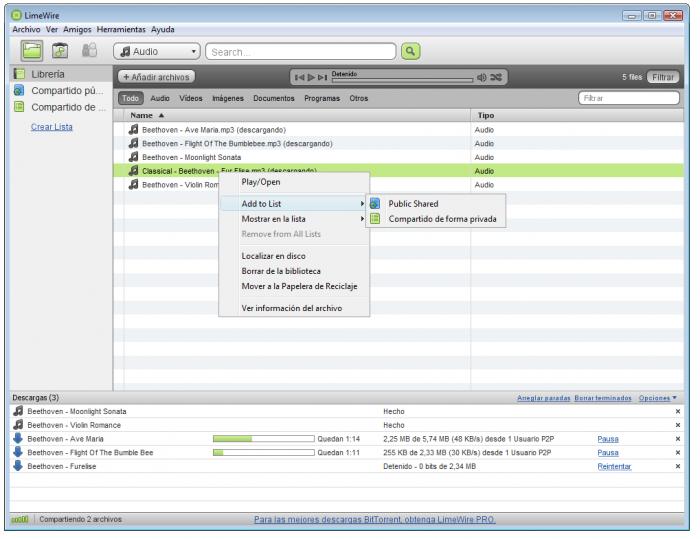The height and width of the screenshot is (539, 700).
Task: Click the Compartido público sidebar icon
Action: click(19, 90)
